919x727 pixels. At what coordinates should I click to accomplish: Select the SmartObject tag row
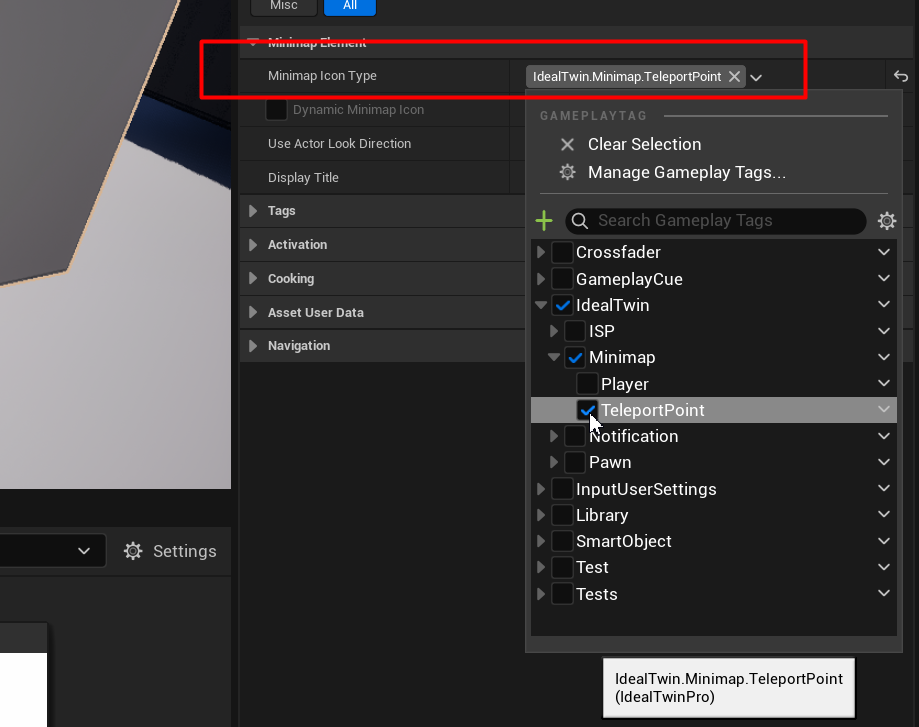pyautogui.click(x=623, y=541)
